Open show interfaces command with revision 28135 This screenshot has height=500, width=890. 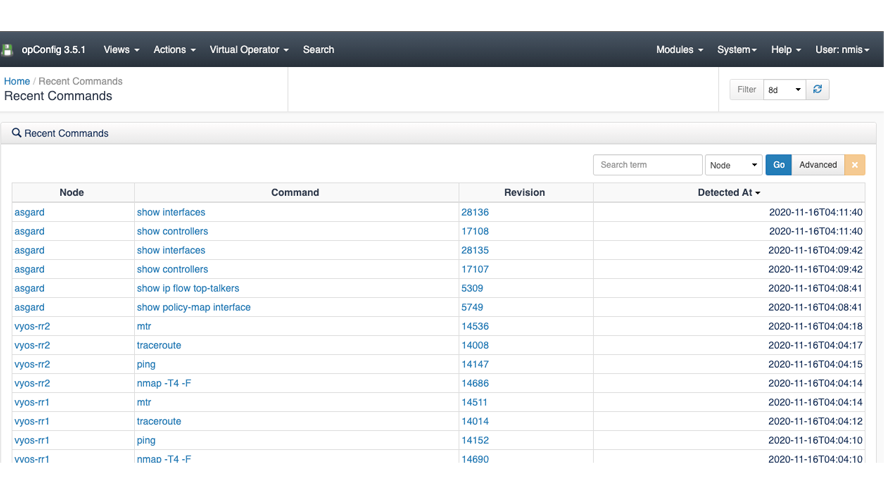pyautogui.click(x=171, y=250)
